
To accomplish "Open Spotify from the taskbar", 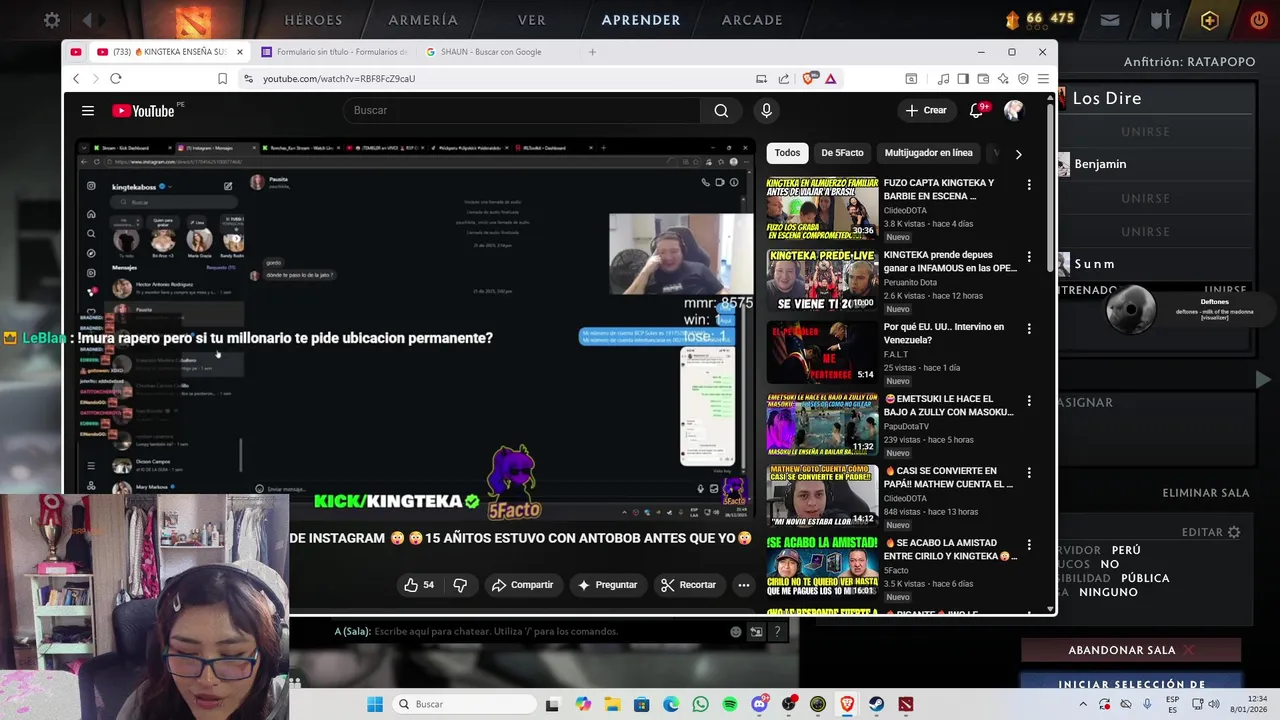I will point(730,704).
